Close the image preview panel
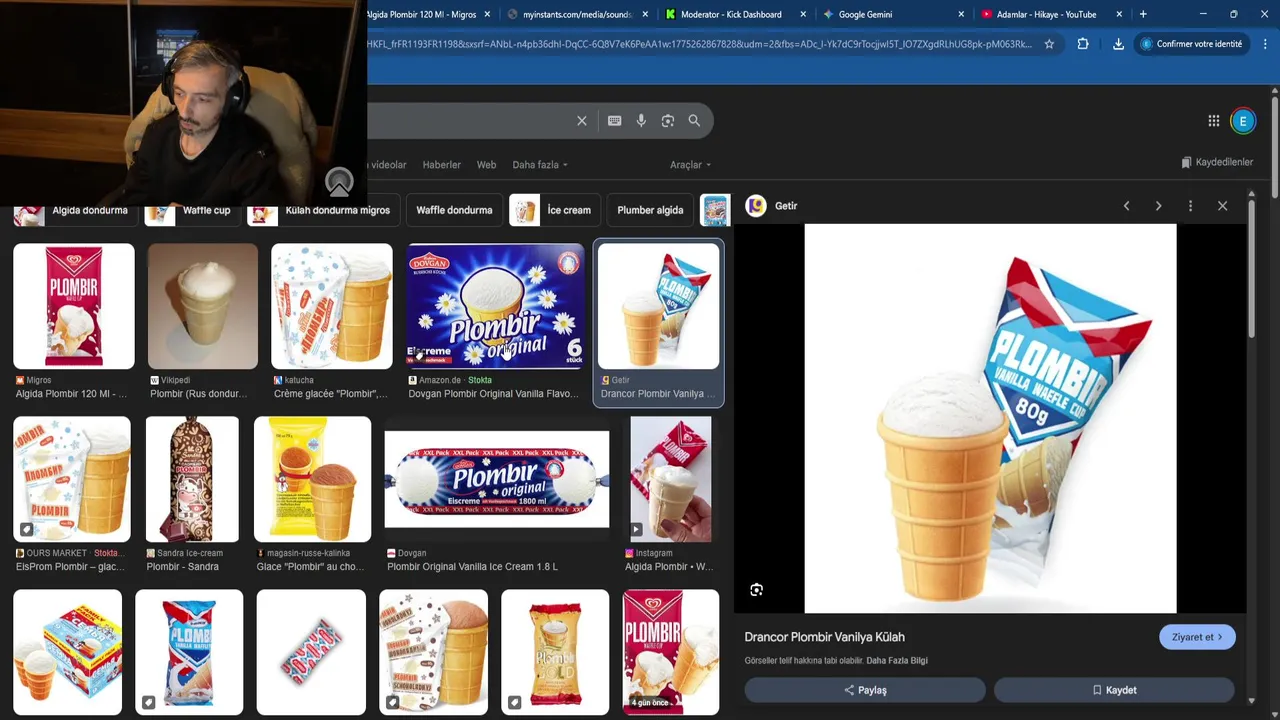1280x720 pixels. click(x=1222, y=206)
